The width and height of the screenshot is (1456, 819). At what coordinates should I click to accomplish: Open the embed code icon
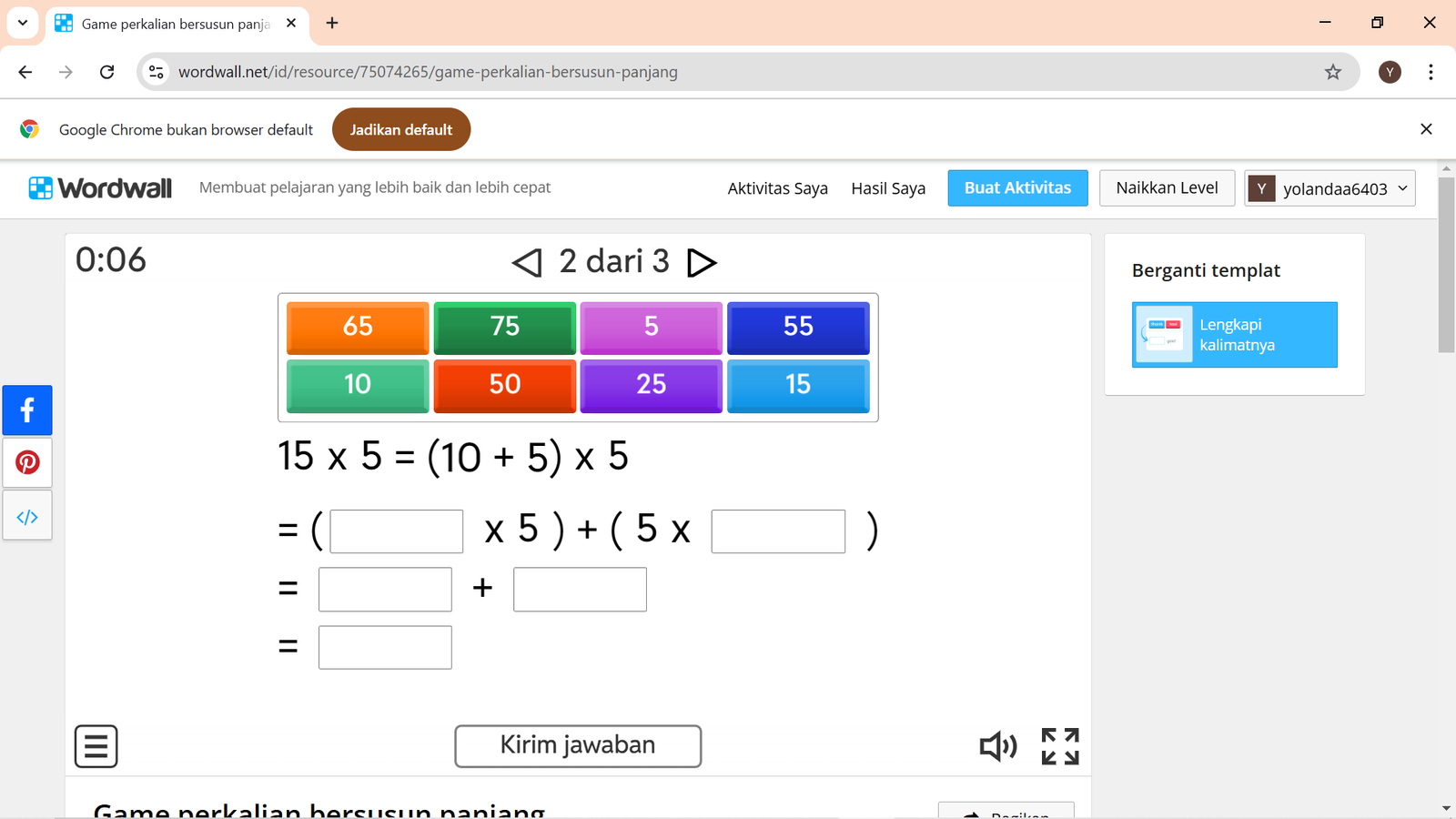27,517
